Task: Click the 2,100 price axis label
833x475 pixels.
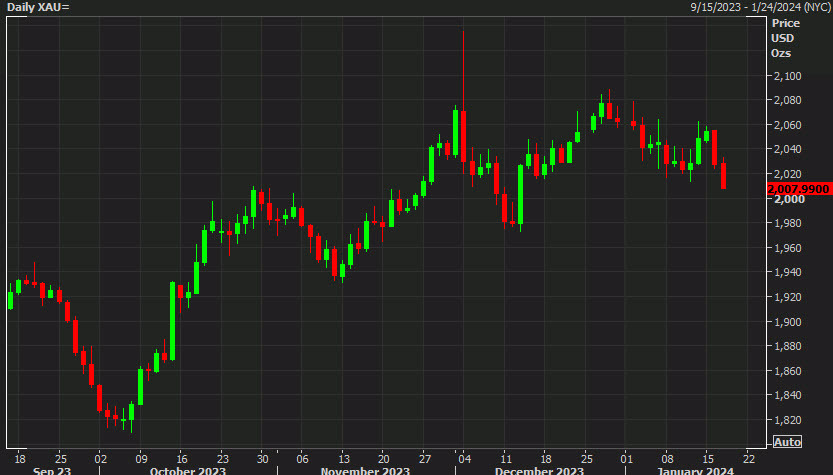Action: pyautogui.click(x=787, y=76)
